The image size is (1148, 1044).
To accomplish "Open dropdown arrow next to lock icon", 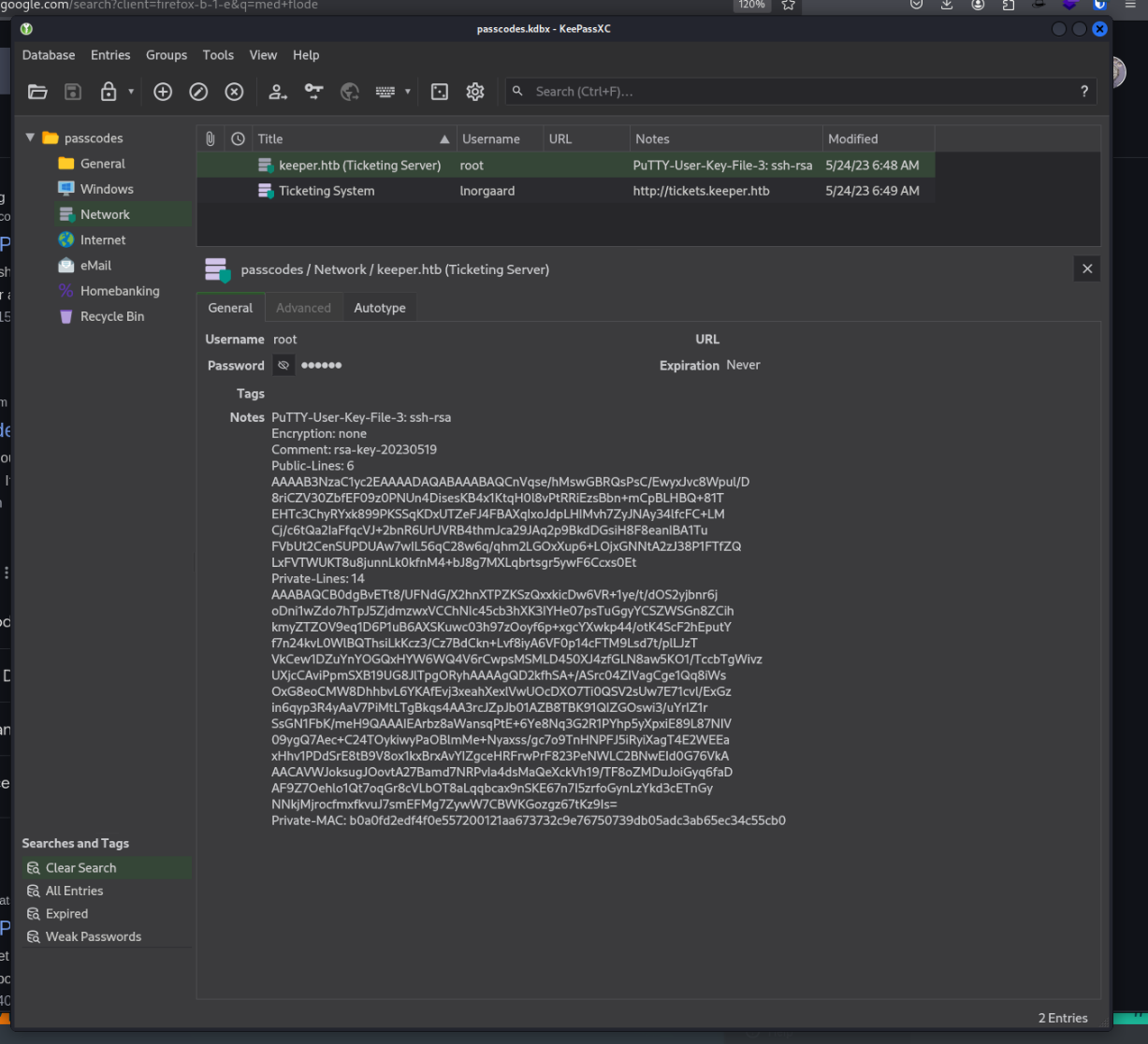I will (x=131, y=92).
